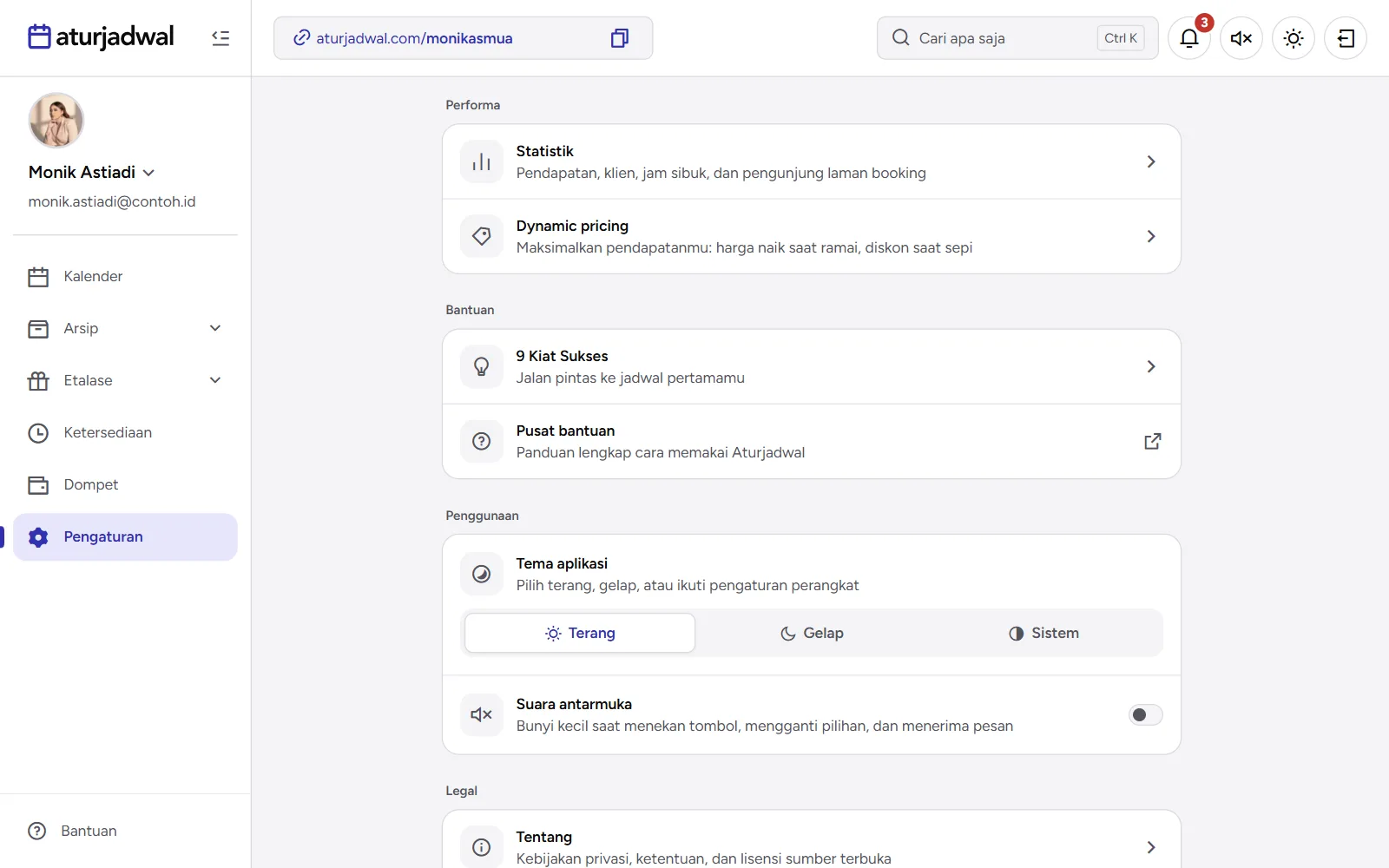This screenshot has width=1389, height=868.
Task: Click the question mark icon beside Pusat bantuan
Action: pyautogui.click(x=482, y=441)
